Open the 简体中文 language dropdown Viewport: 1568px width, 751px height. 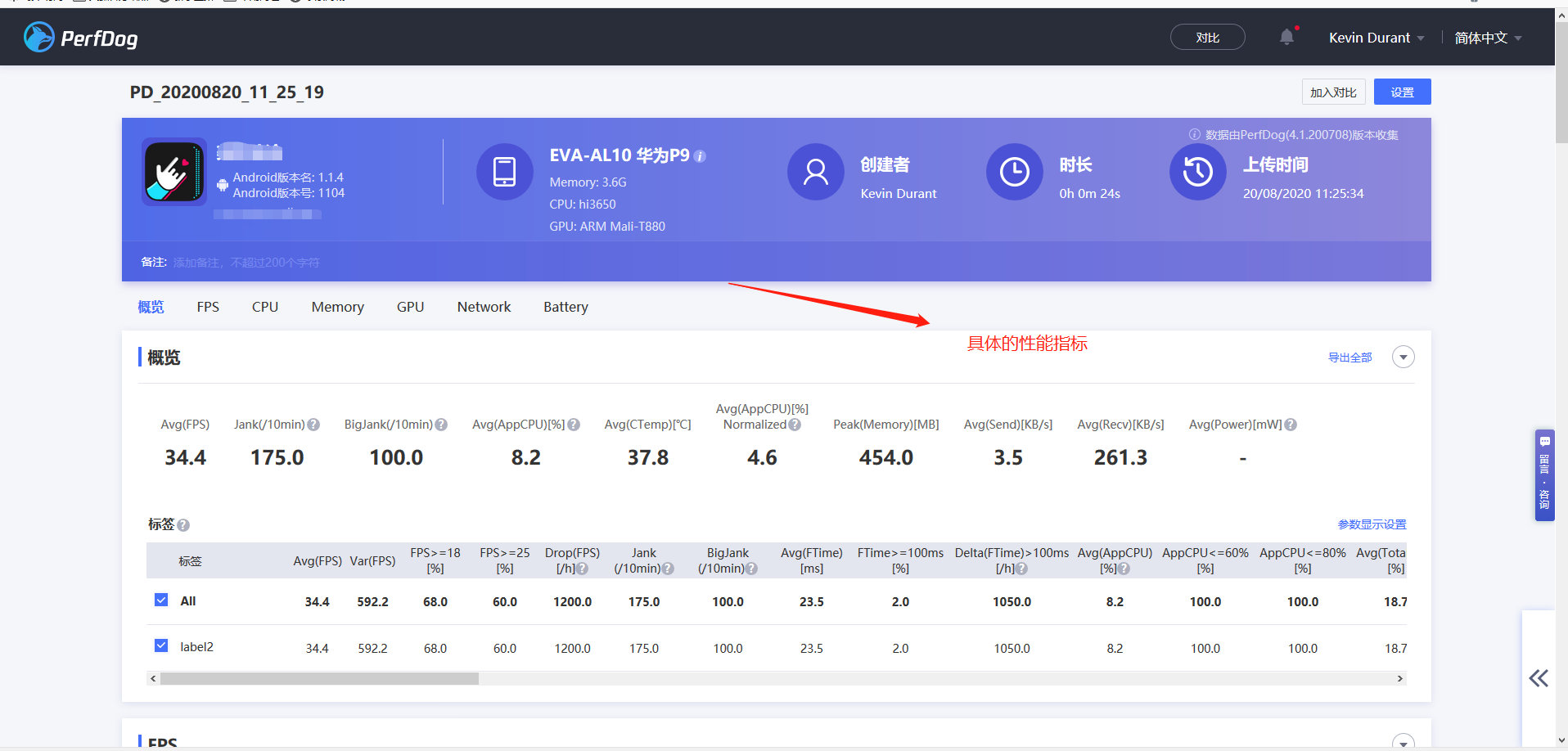click(x=1488, y=38)
